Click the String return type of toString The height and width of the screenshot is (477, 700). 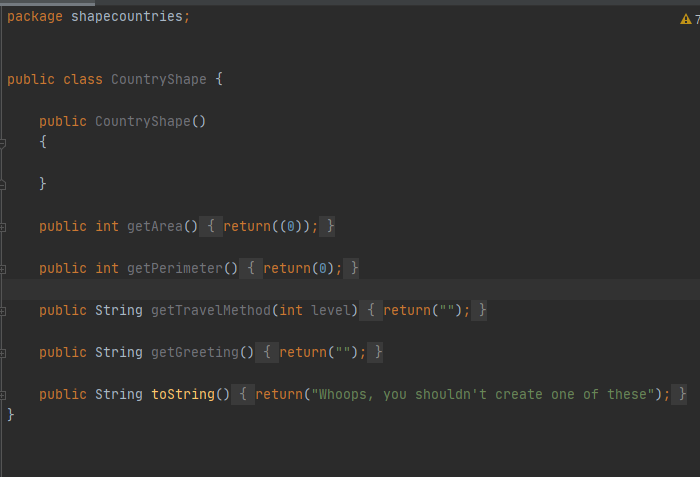(119, 394)
